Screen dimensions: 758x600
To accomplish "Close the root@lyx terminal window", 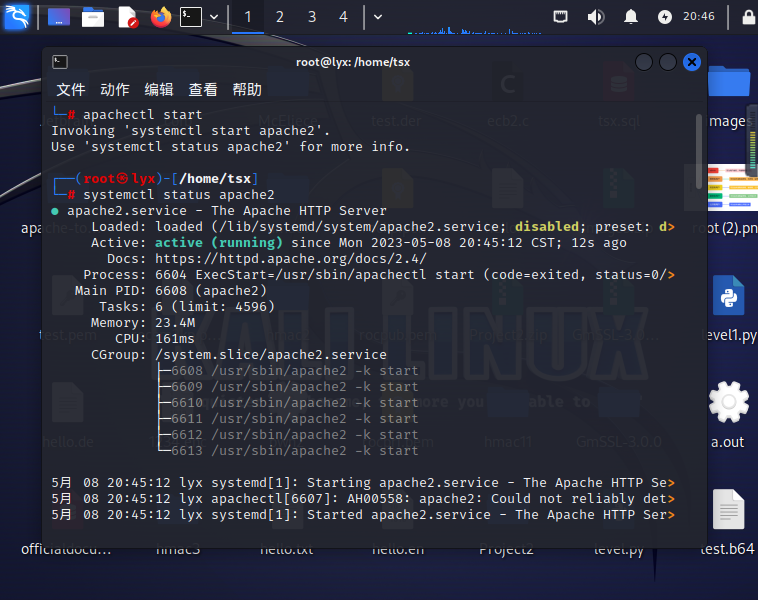I will [x=692, y=62].
